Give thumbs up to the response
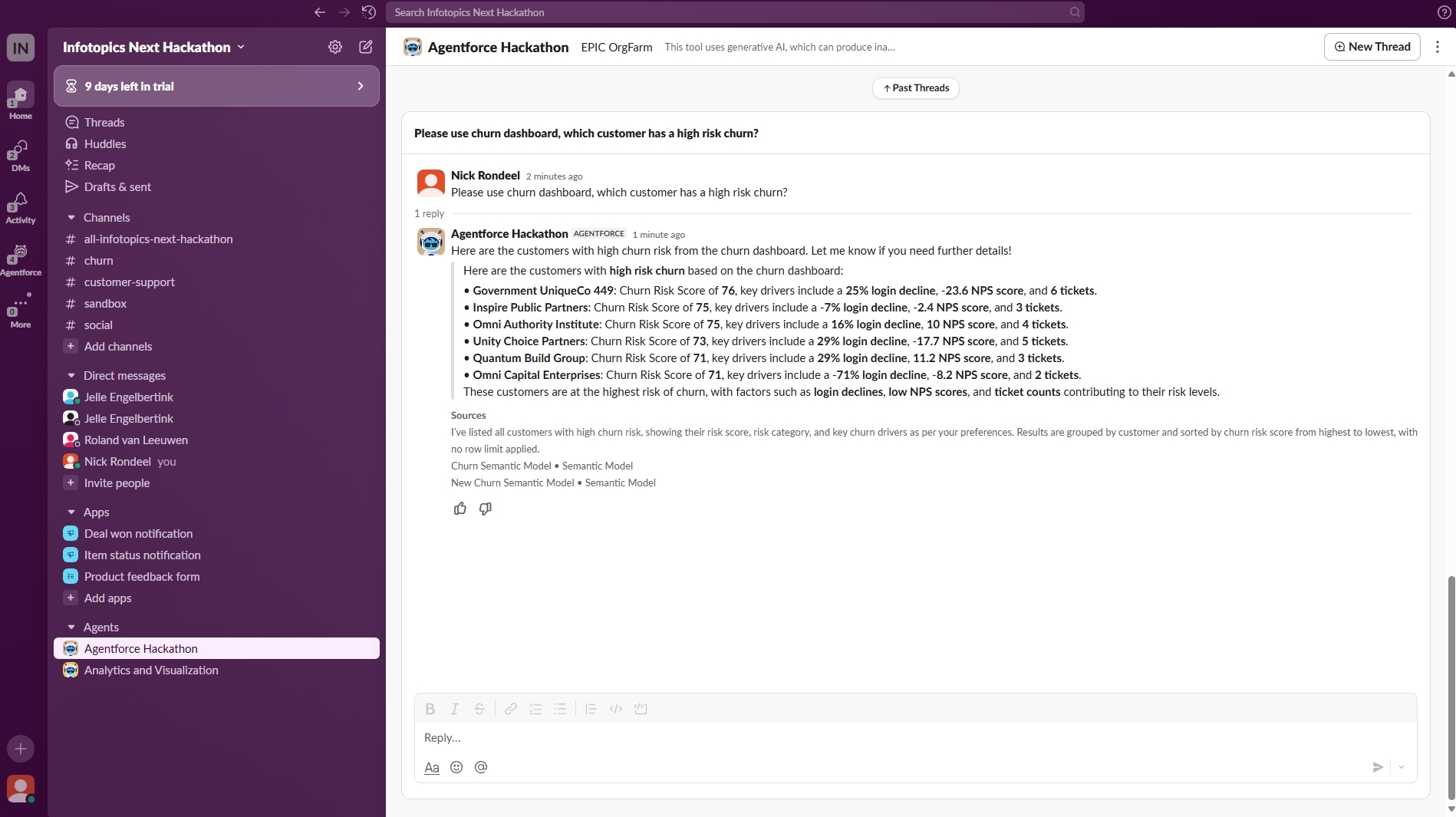 click(460, 509)
